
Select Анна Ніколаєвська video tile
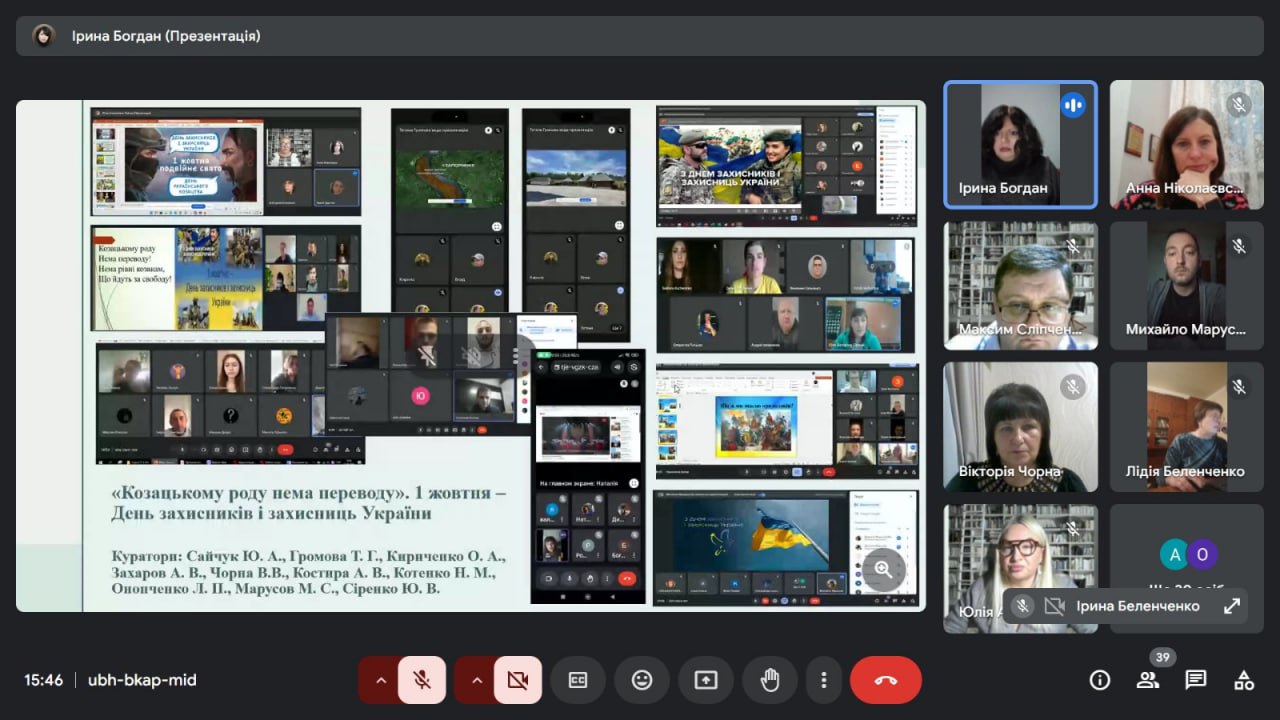tap(1187, 145)
